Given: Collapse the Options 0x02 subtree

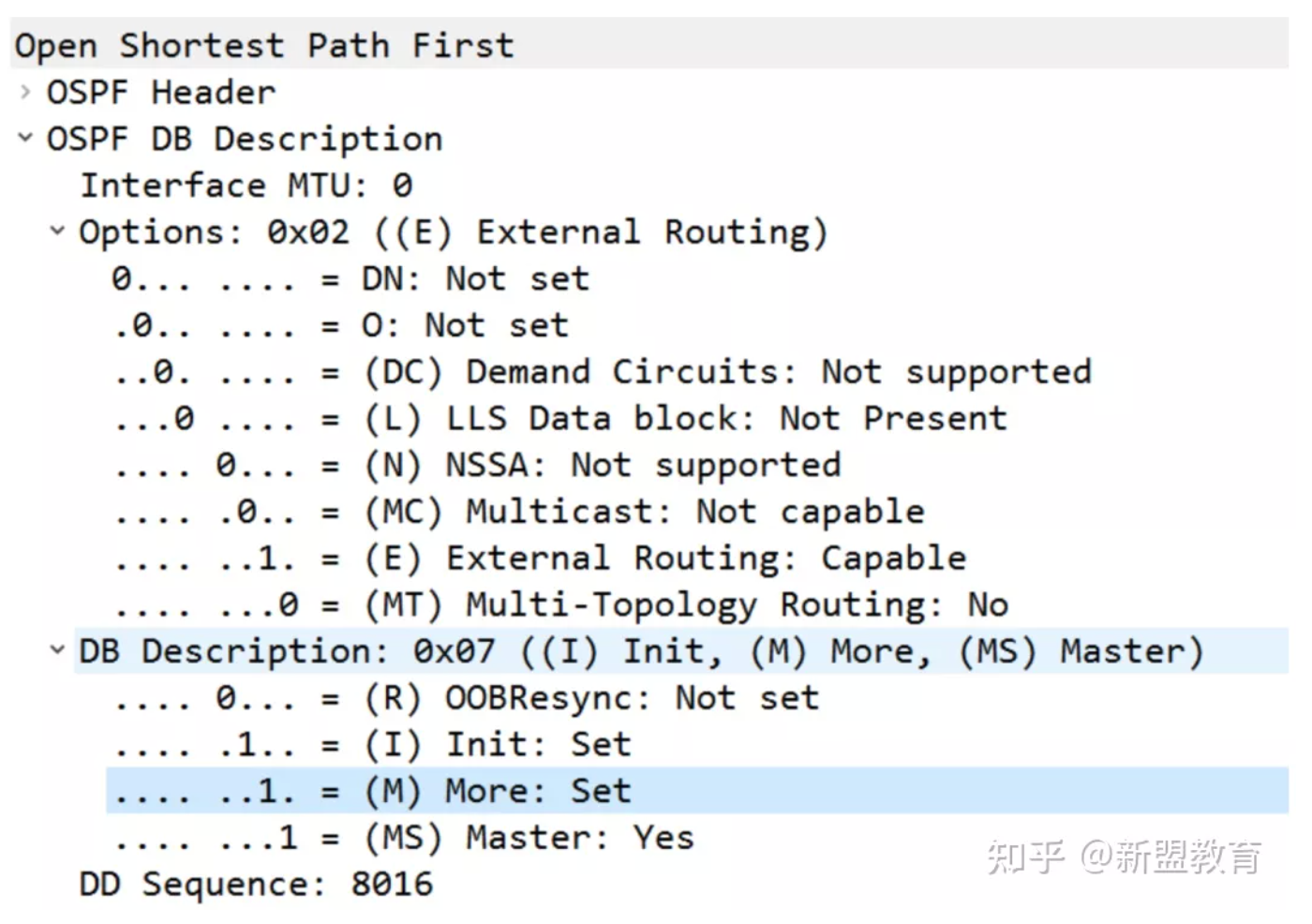Looking at the screenshot, I should pos(57,231).
